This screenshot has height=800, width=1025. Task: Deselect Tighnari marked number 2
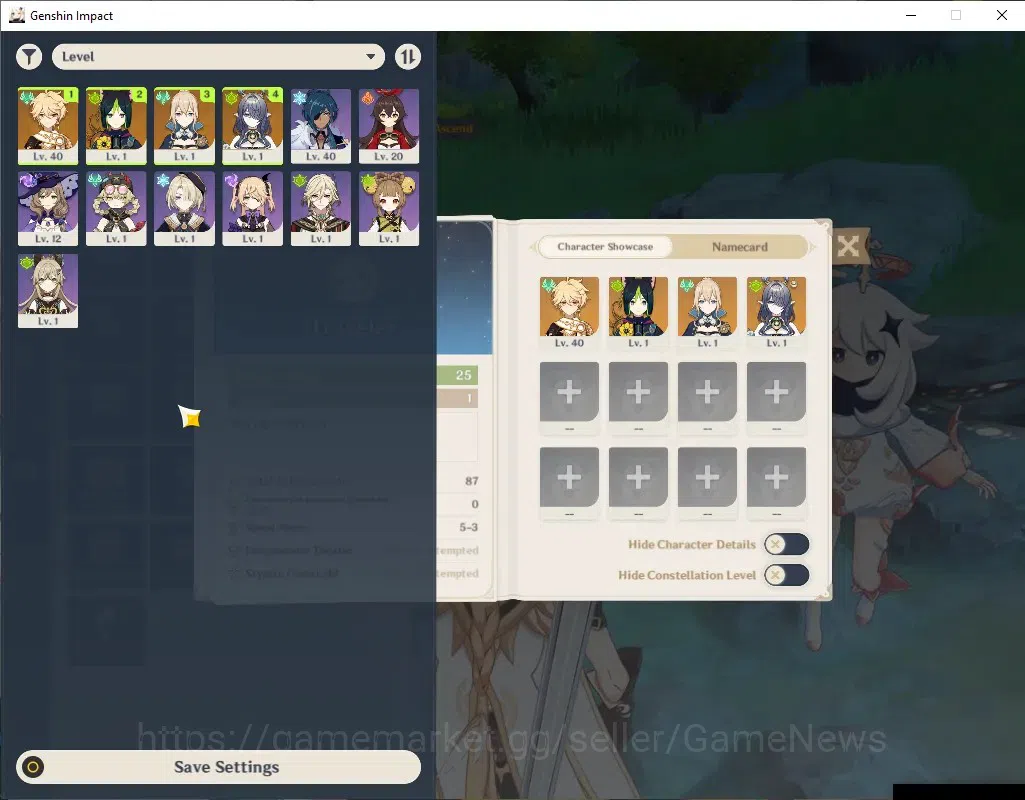point(116,125)
